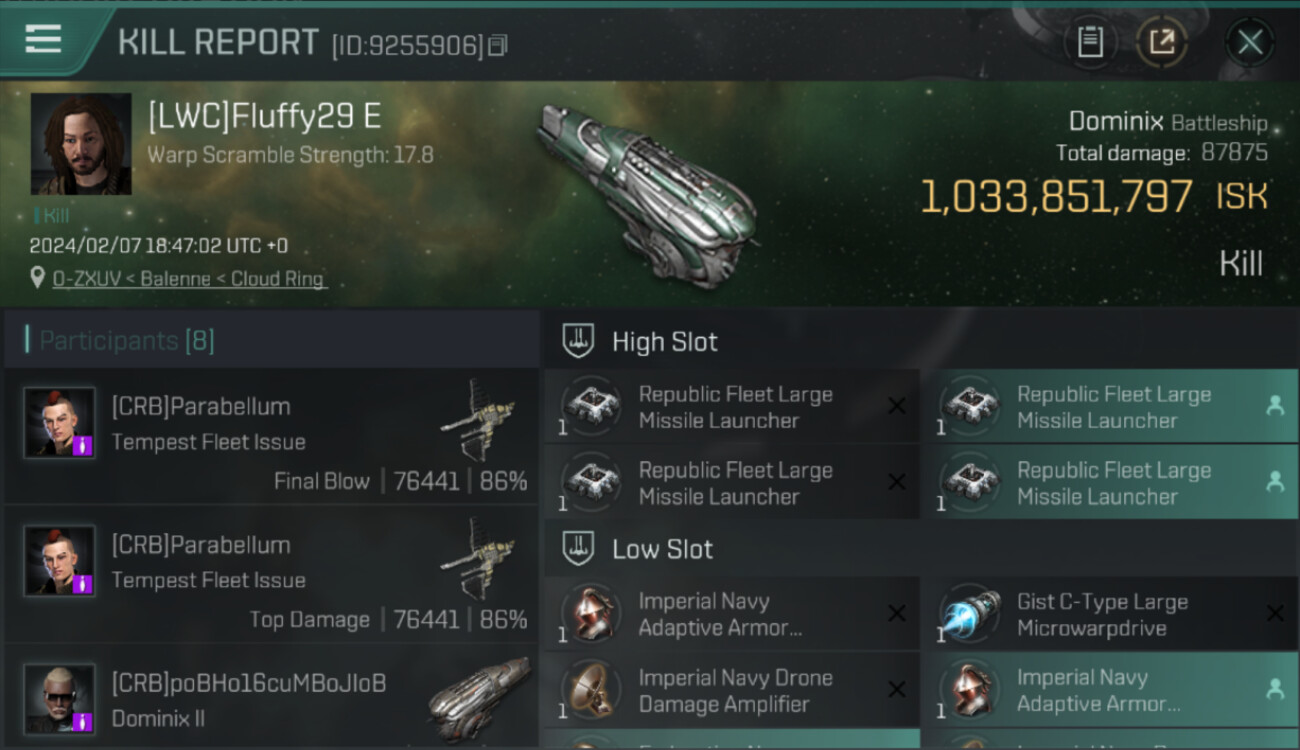1300x750 pixels.
Task: Click the High Slot section icon
Action: click(x=580, y=341)
